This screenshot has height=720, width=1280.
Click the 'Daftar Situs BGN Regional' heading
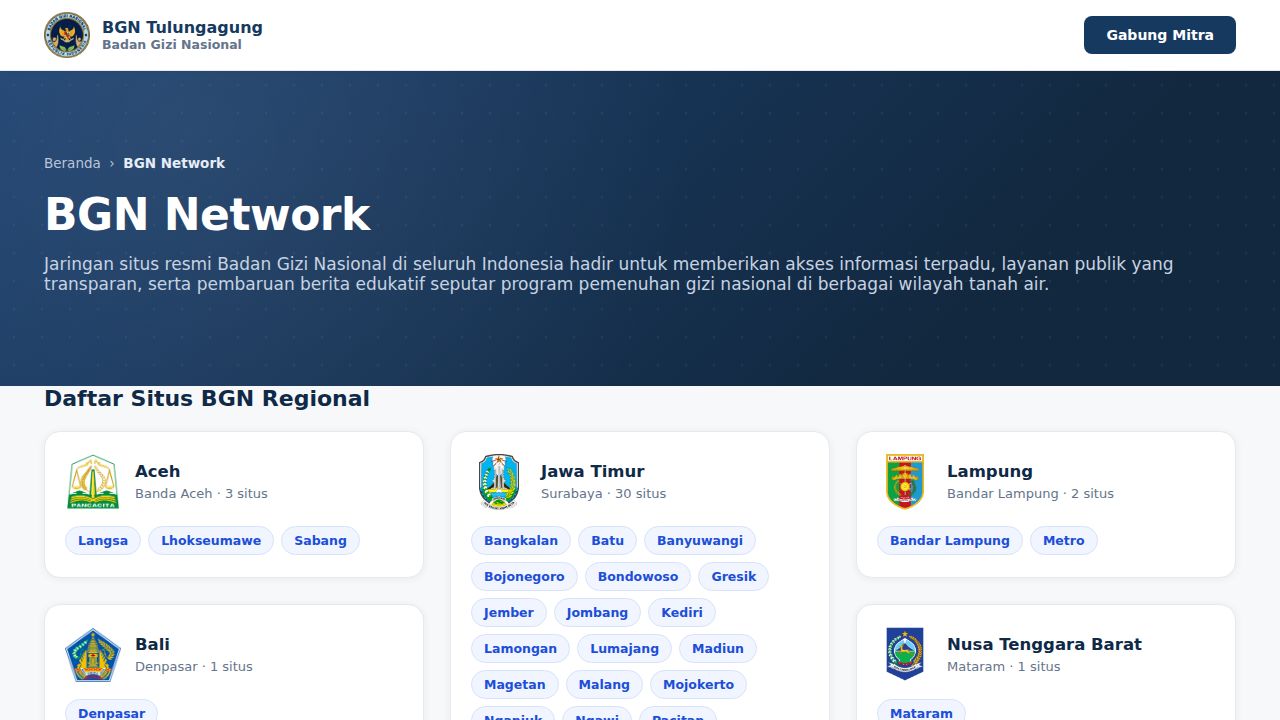pos(207,398)
